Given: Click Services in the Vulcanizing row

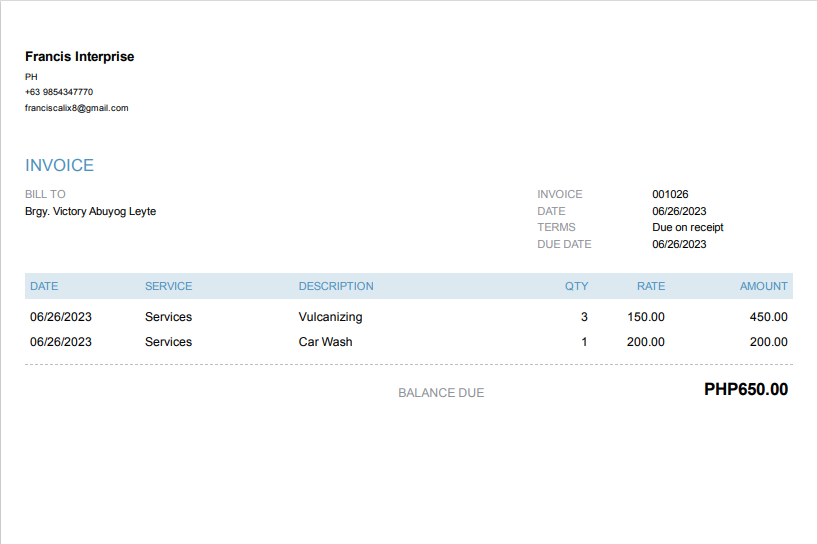Looking at the screenshot, I should pos(168,317).
